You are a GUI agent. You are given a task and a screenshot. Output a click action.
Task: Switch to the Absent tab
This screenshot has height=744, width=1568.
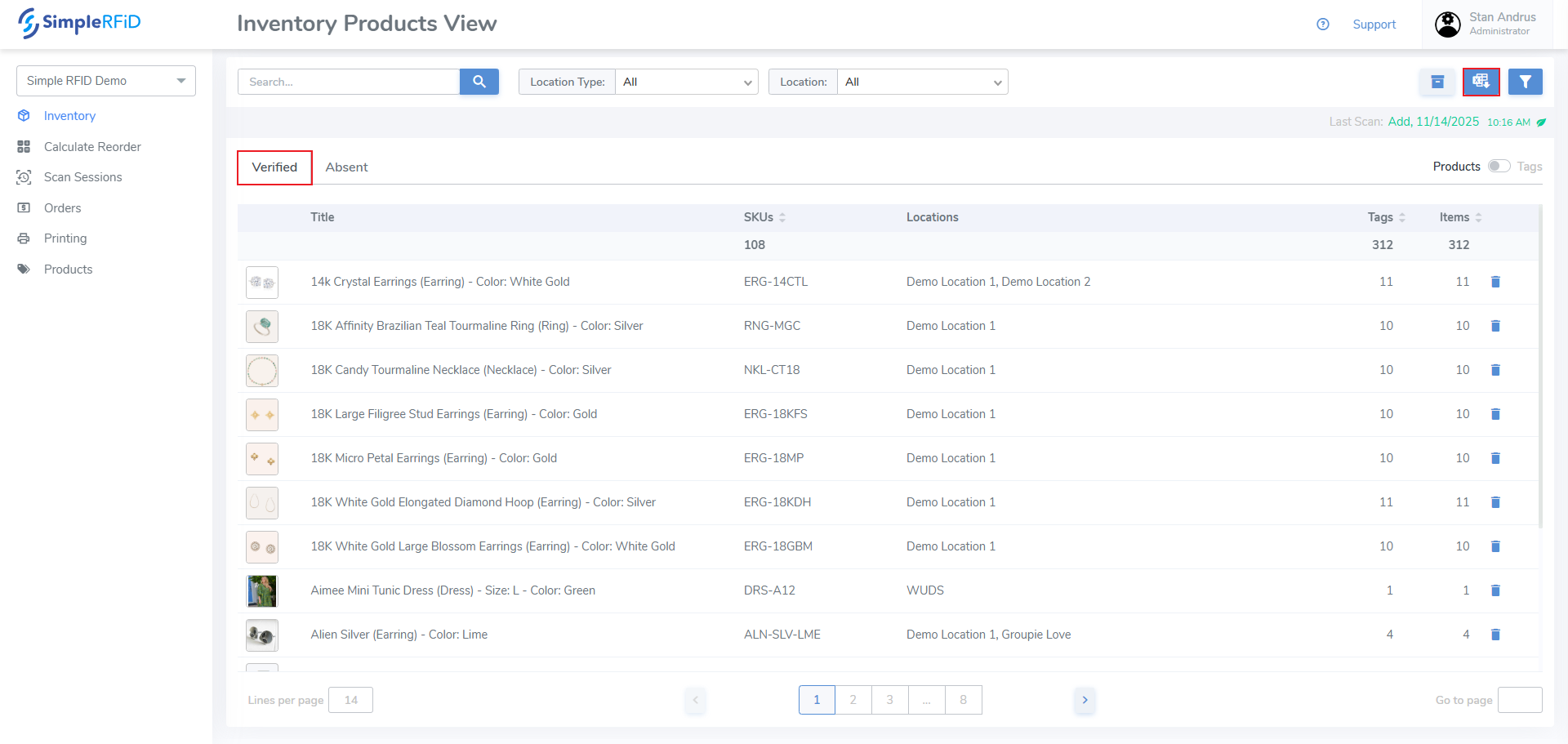point(346,167)
